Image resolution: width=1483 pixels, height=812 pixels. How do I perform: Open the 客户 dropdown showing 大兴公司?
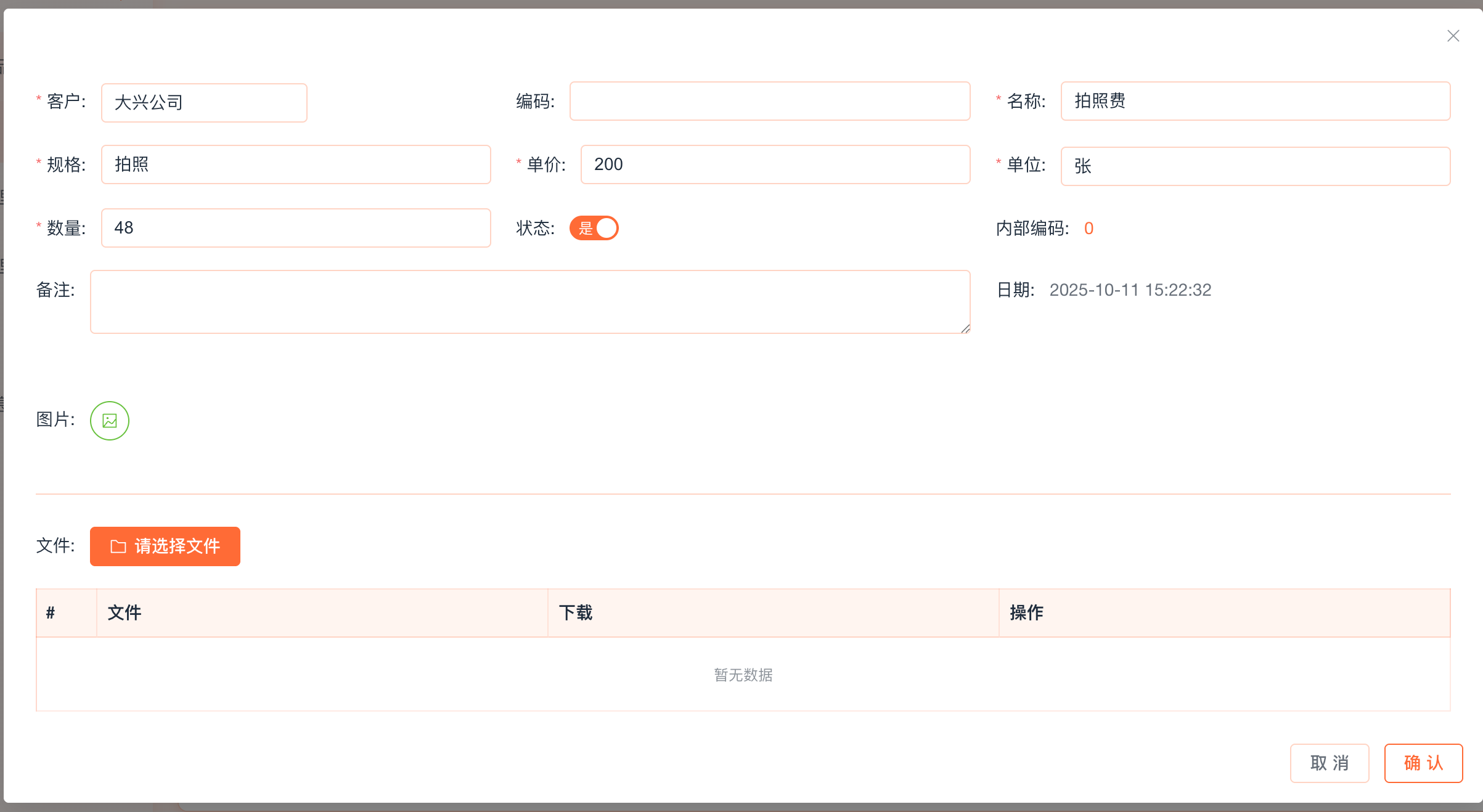(204, 103)
